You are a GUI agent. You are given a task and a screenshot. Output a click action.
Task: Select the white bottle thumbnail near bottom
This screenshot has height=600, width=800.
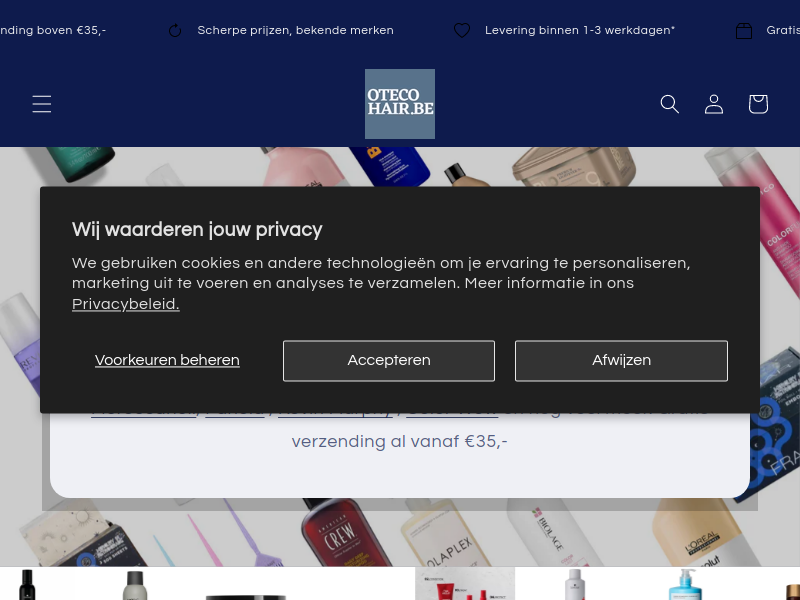pos(574,585)
